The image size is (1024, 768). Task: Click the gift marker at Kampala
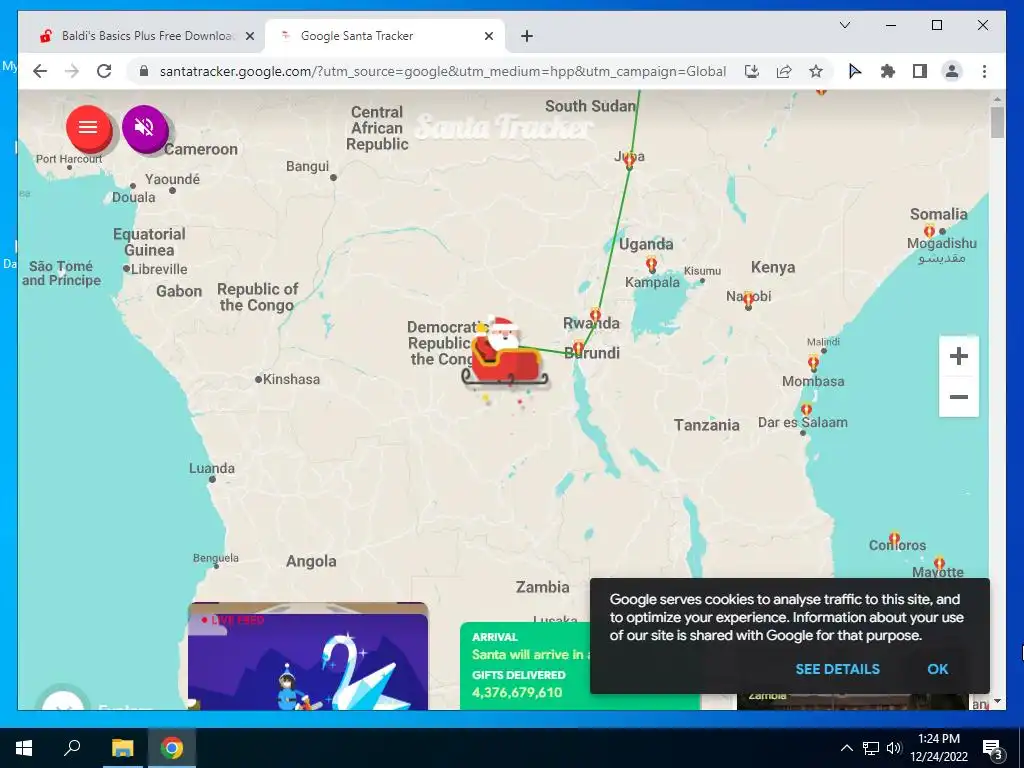[651, 264]
